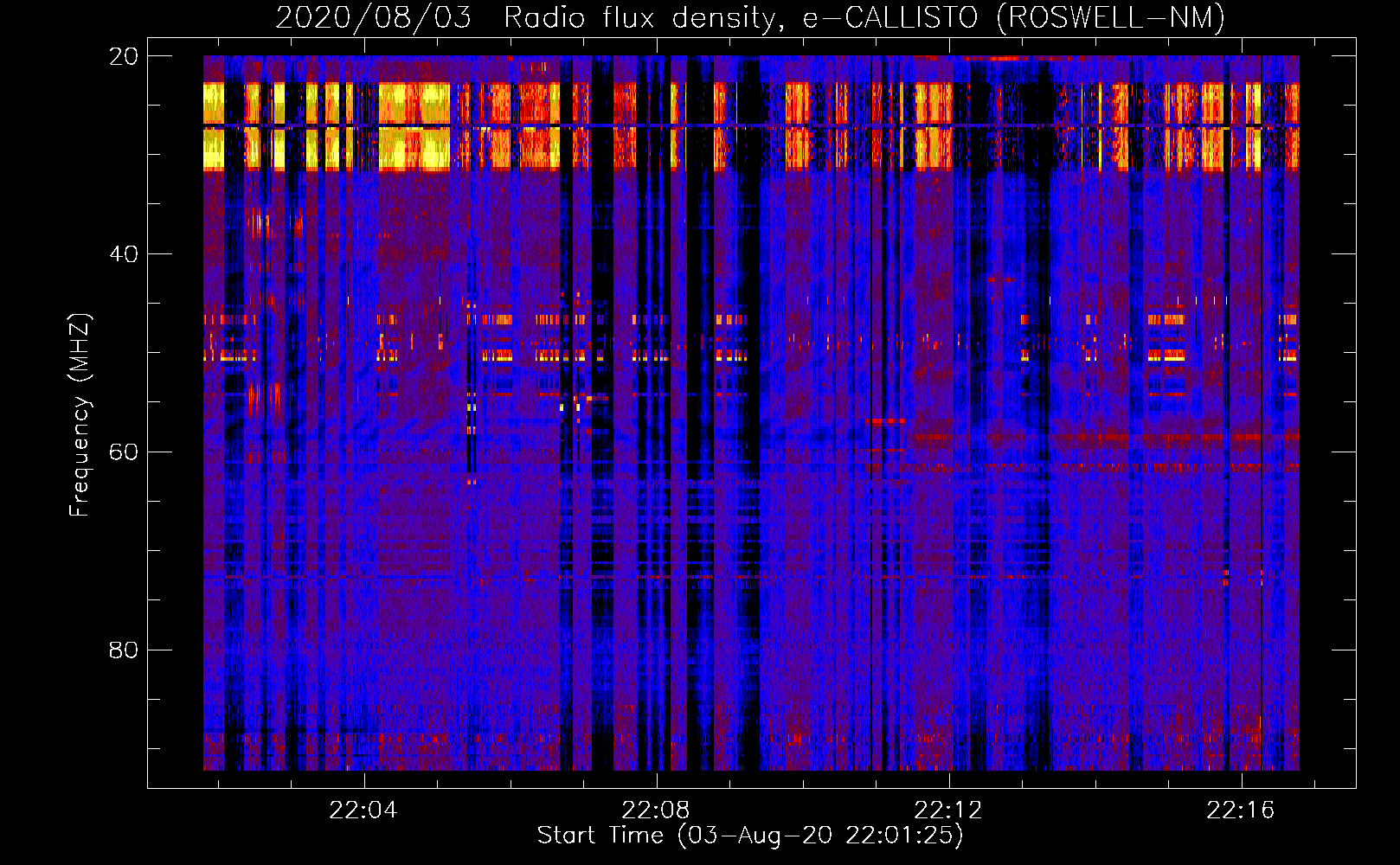This screenshot has height=865, width=1400.
Task: Click the 60 frequency tick label
Action: [123, 452]
